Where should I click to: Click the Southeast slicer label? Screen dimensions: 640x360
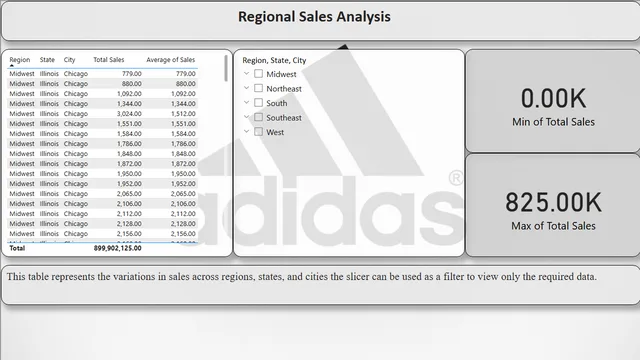284,118
